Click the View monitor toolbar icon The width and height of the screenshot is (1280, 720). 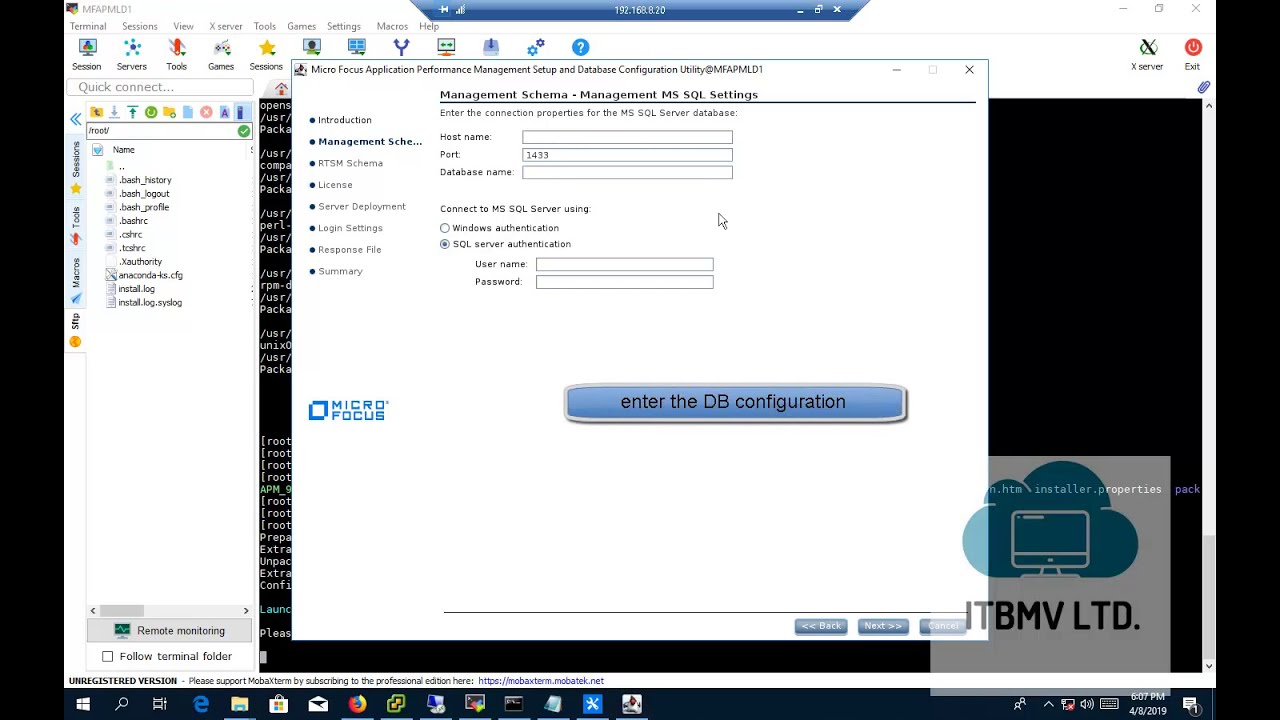click(x=312, y=47)
